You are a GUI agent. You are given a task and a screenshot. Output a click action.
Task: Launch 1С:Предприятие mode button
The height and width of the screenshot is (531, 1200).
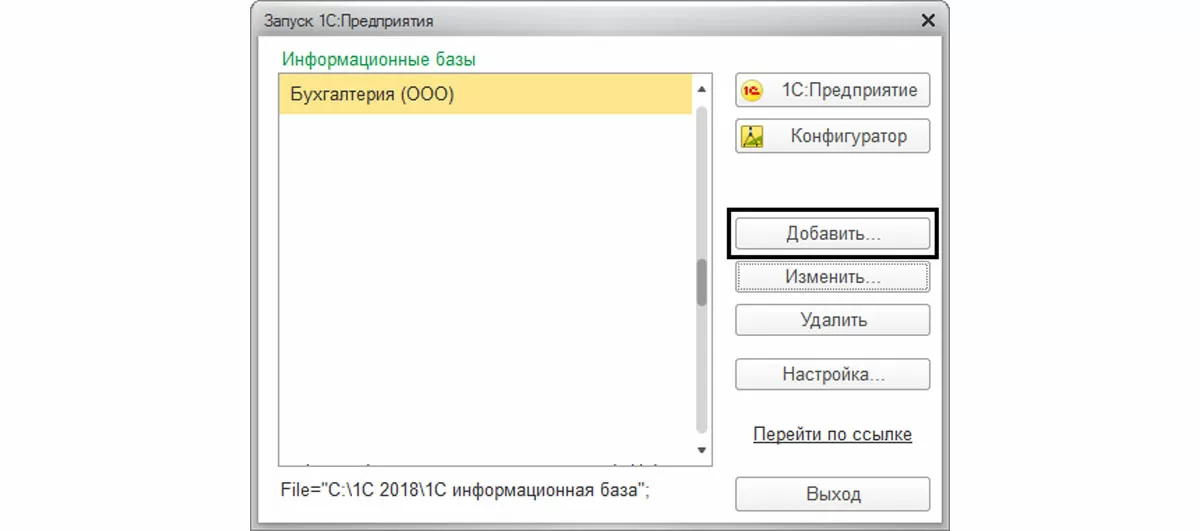point(832,90)
